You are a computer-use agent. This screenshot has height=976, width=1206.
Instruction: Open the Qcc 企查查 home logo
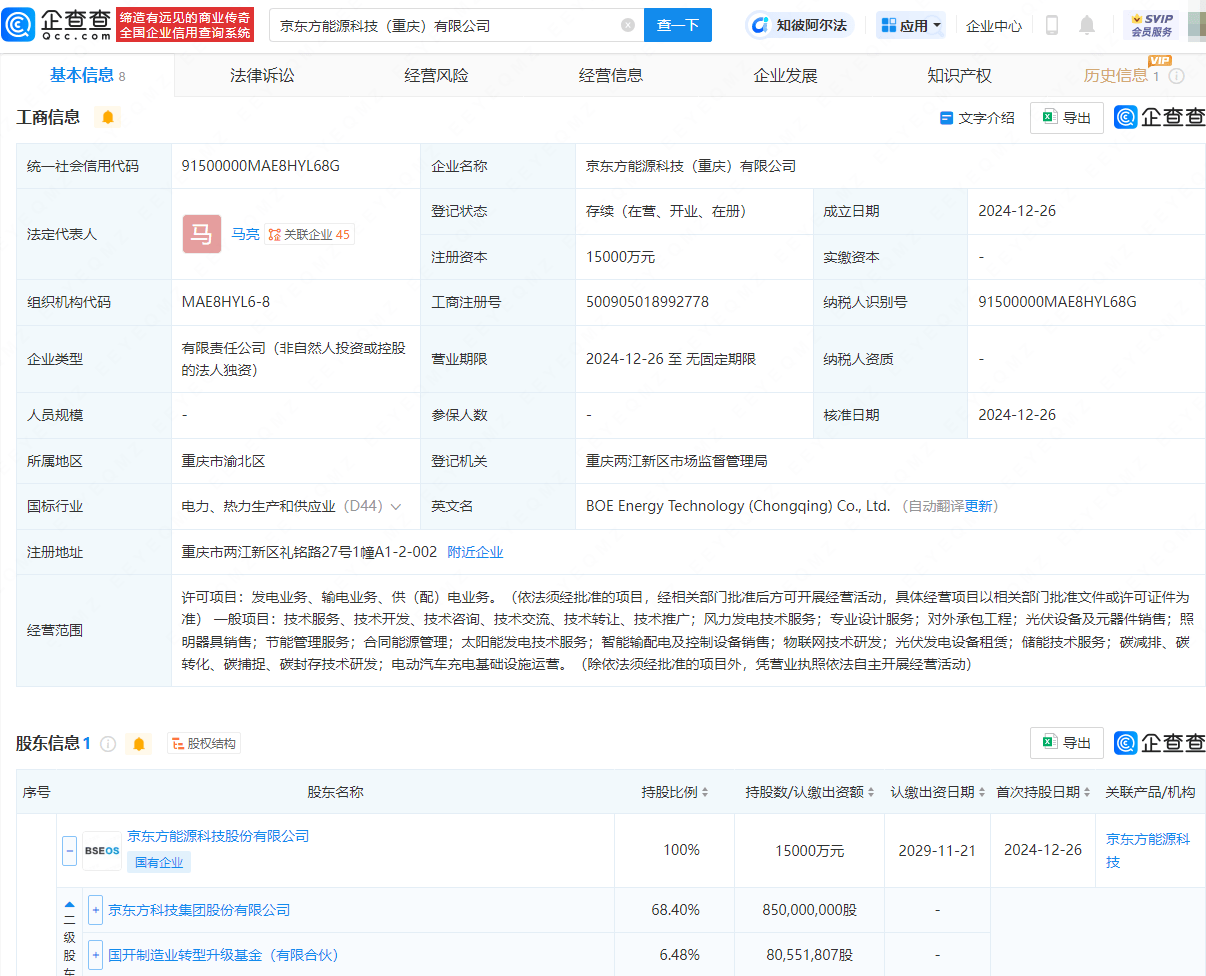pyautogui.click(x=57, y=24)
